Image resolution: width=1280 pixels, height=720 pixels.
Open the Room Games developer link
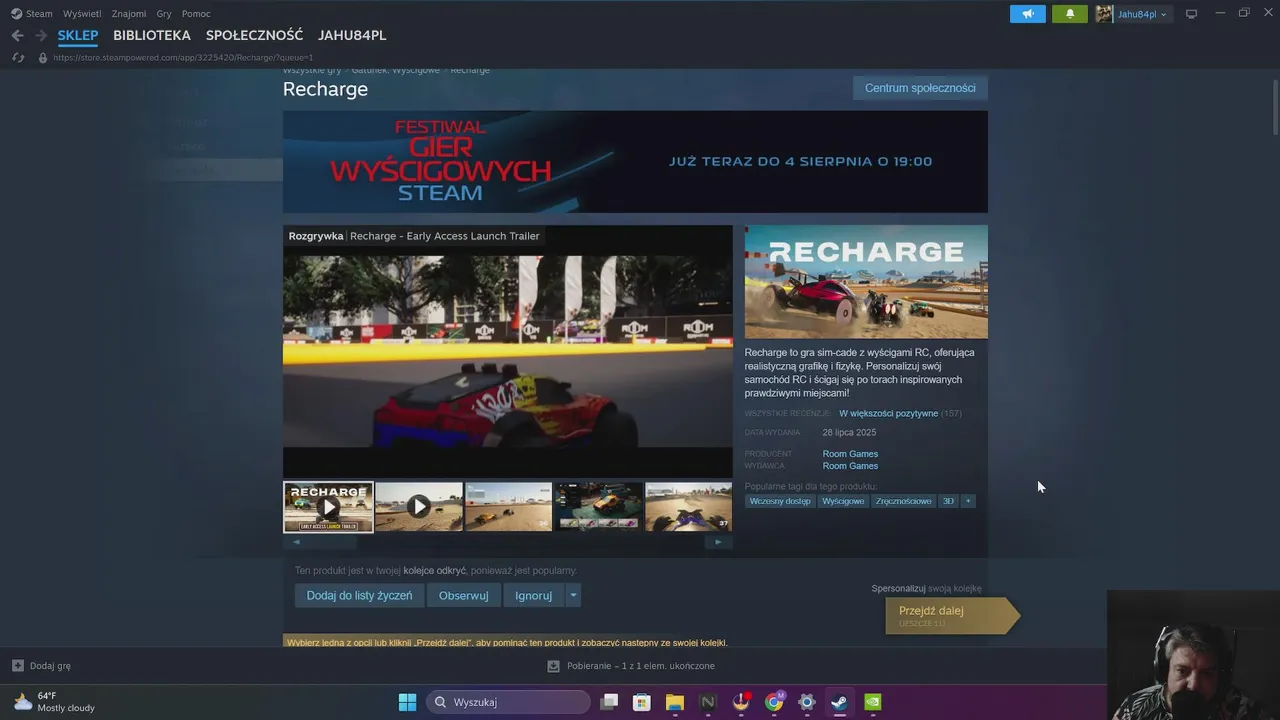(850, 454)
